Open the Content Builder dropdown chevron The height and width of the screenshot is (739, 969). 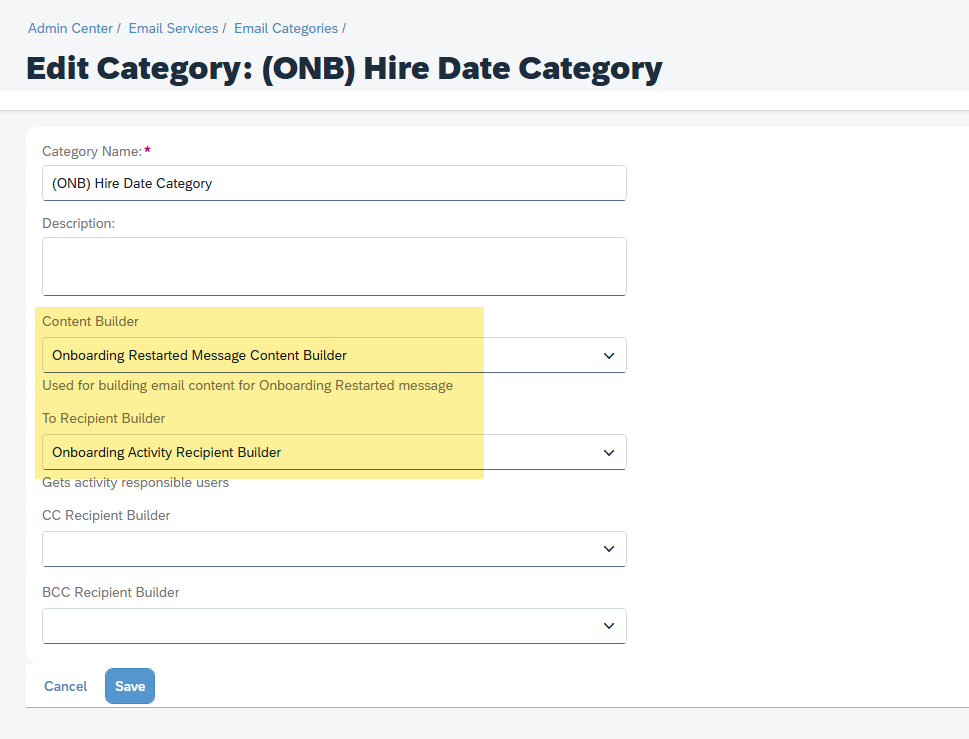pos(609,355)
